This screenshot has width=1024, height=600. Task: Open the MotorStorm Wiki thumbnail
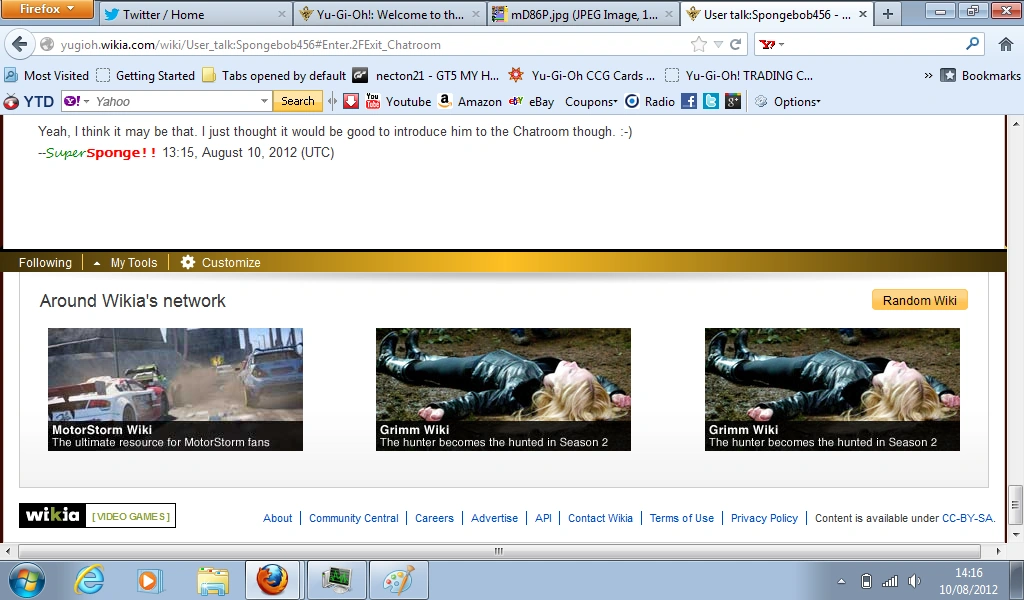click(175, 389)
